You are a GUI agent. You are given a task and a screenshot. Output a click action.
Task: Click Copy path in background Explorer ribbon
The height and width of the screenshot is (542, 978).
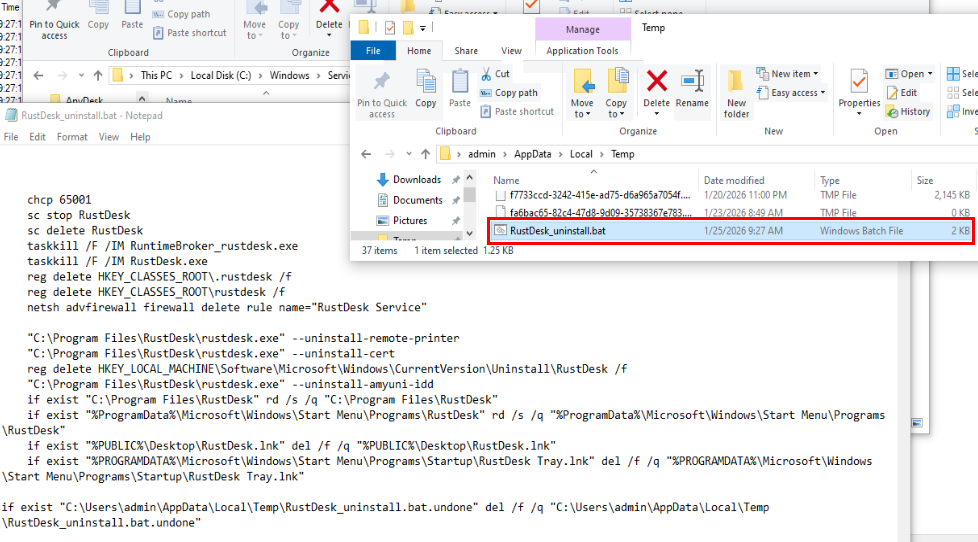click(182, 14)
